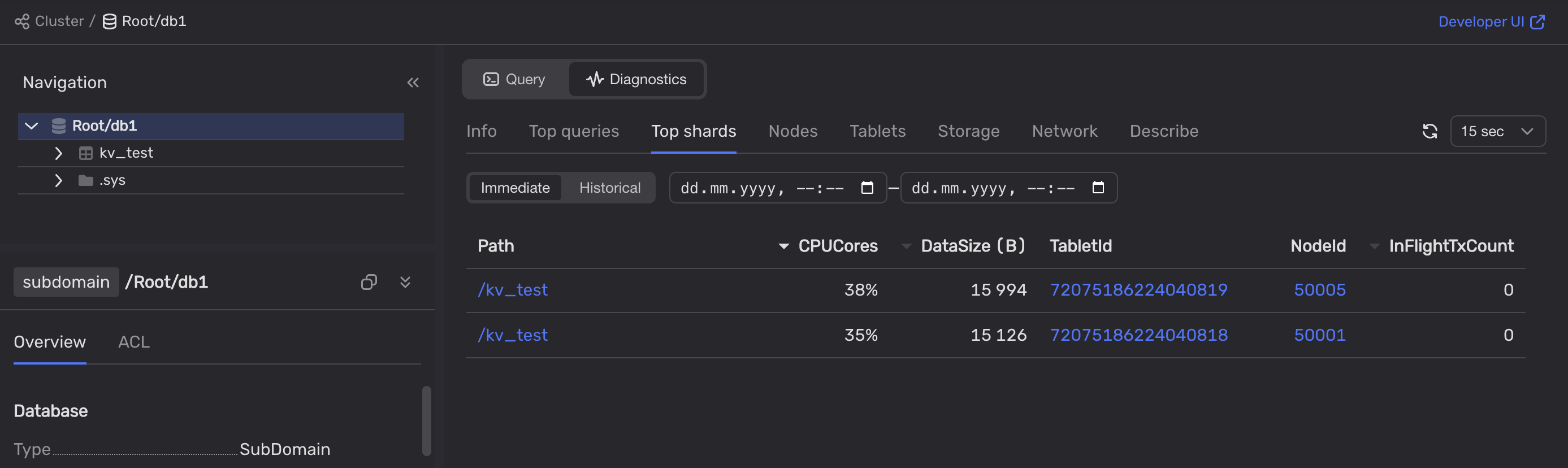Click the double-chevron-down icon beside /Root/db1

pyautogui.click(x=405, y=282)
